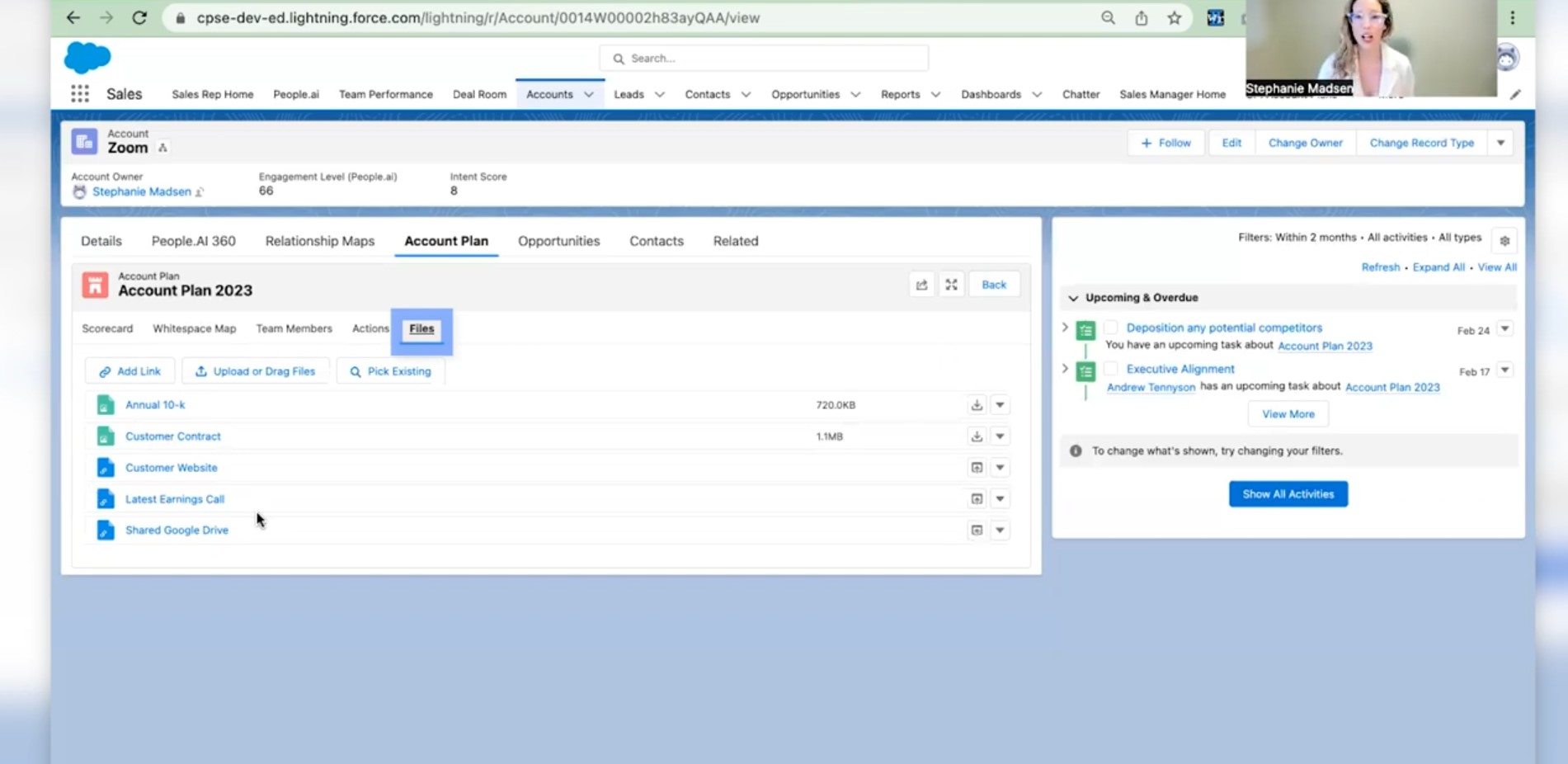The image size is (1568, 764).
Task: Click the Add Link button
Action: coord(129,371)
